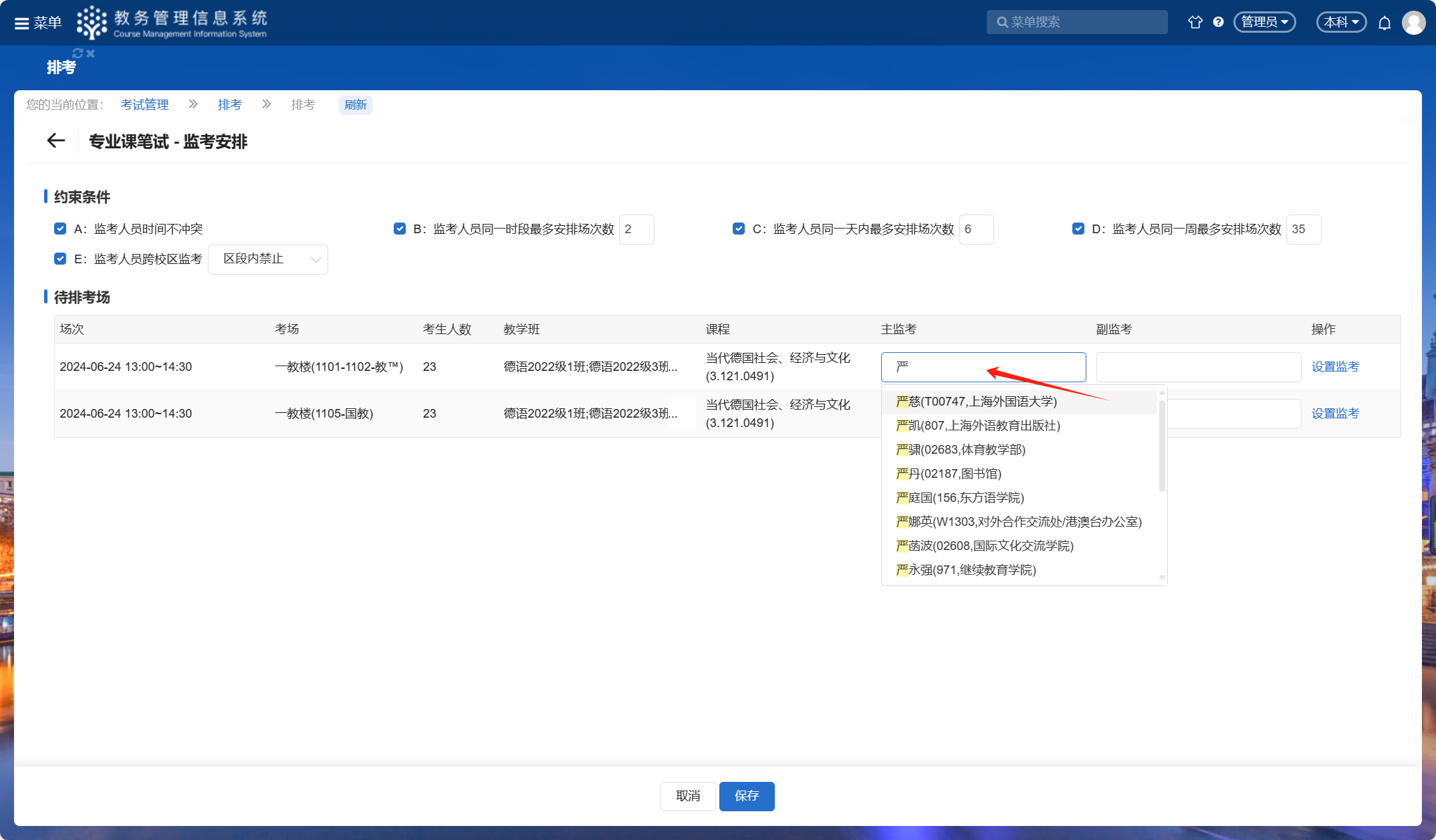1436x840 pixels.
Task: Click the back arrow icon
Action: [56, 140]
